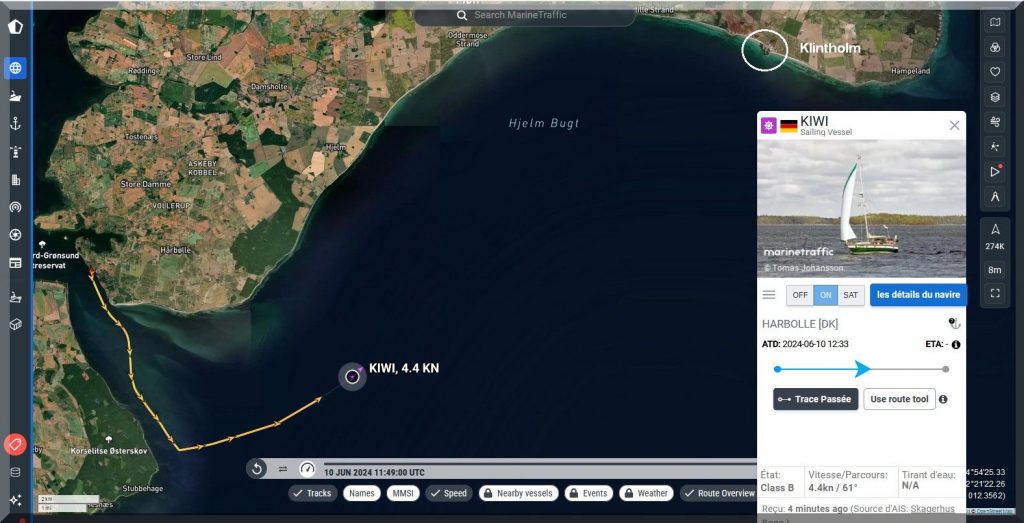Click the fullscreen icon on right toolbar

point(995,293)
